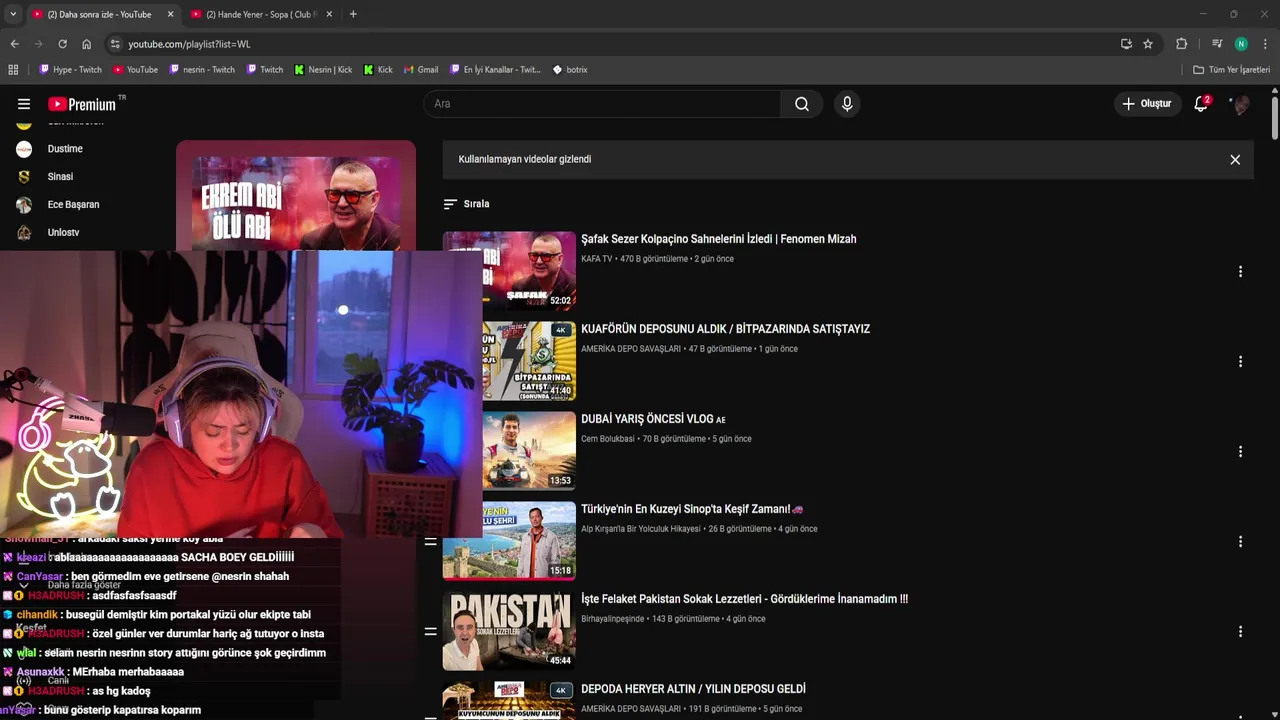
Task: Open the account avatar menu
Action: 1240,104
